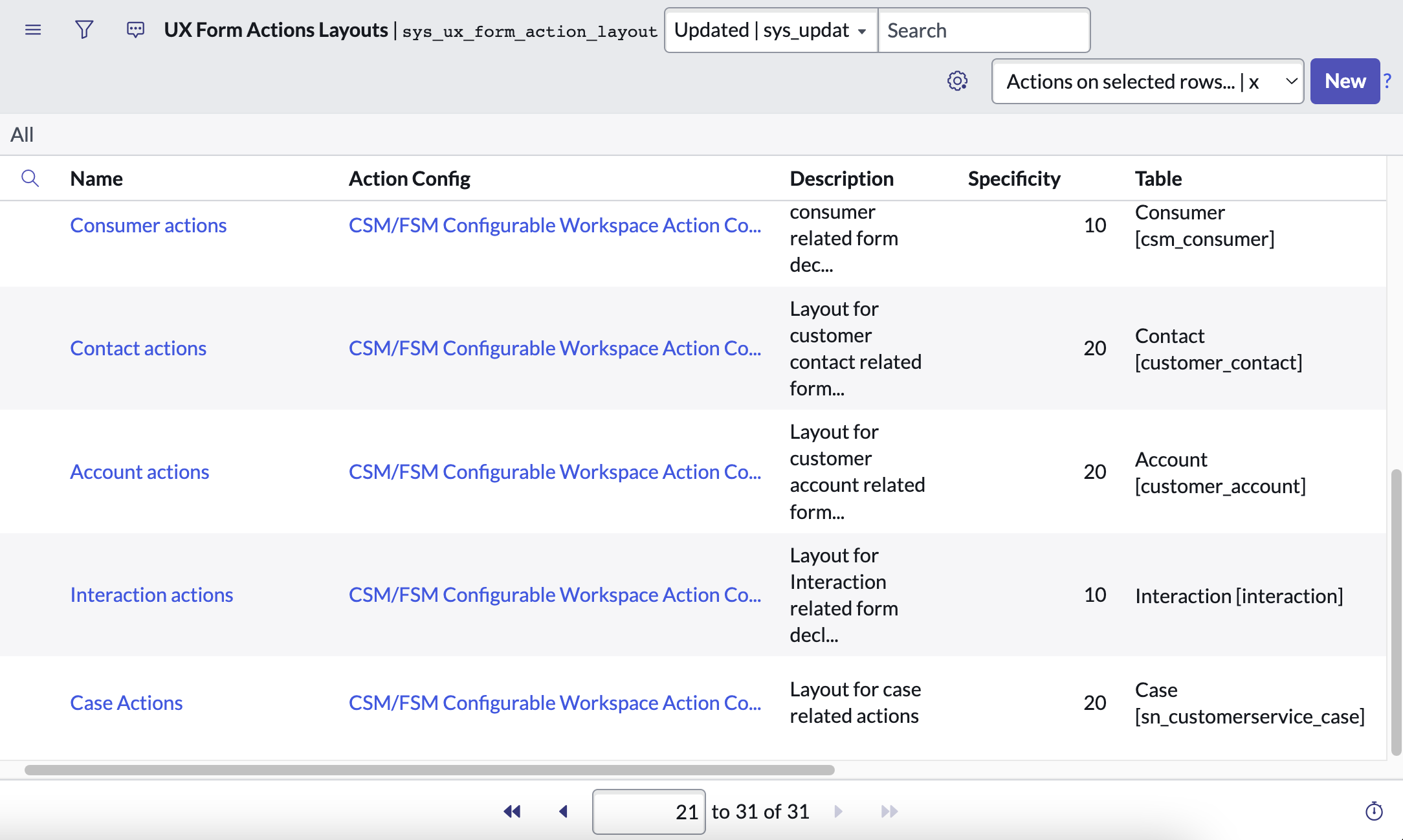Click the help question mark icon
The height and width of the screenshot is (840, 1403).
point(1387,81)
